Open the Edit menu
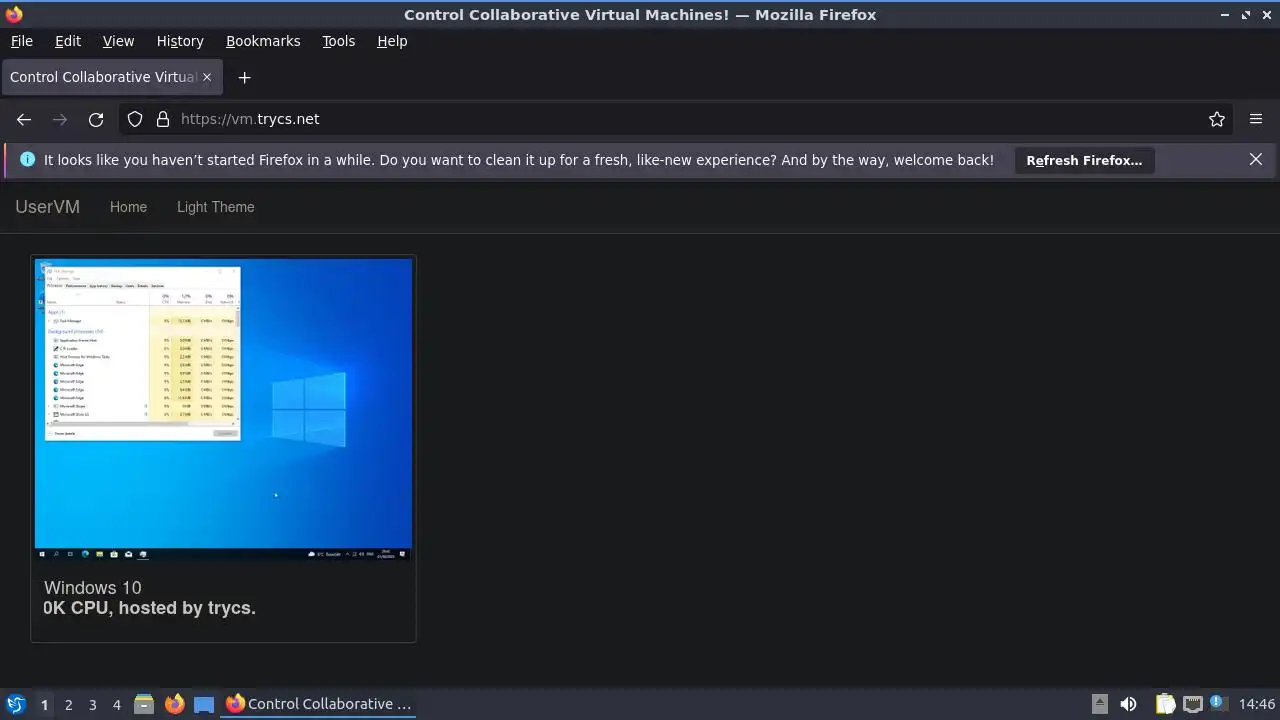This screenshot has height=720, width=1280. coord(68,41)
